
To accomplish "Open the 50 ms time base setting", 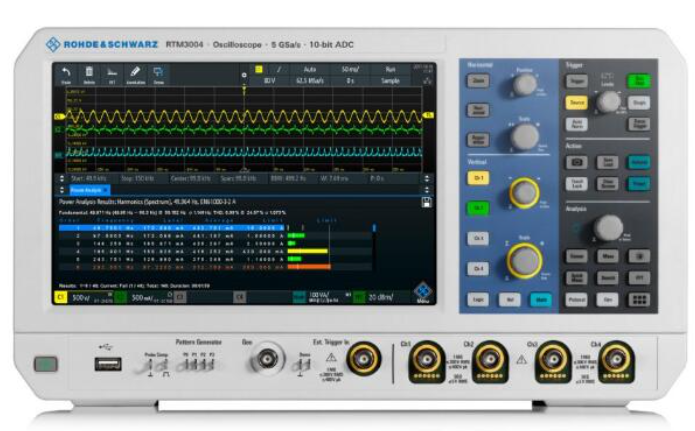I will [349, 69].
